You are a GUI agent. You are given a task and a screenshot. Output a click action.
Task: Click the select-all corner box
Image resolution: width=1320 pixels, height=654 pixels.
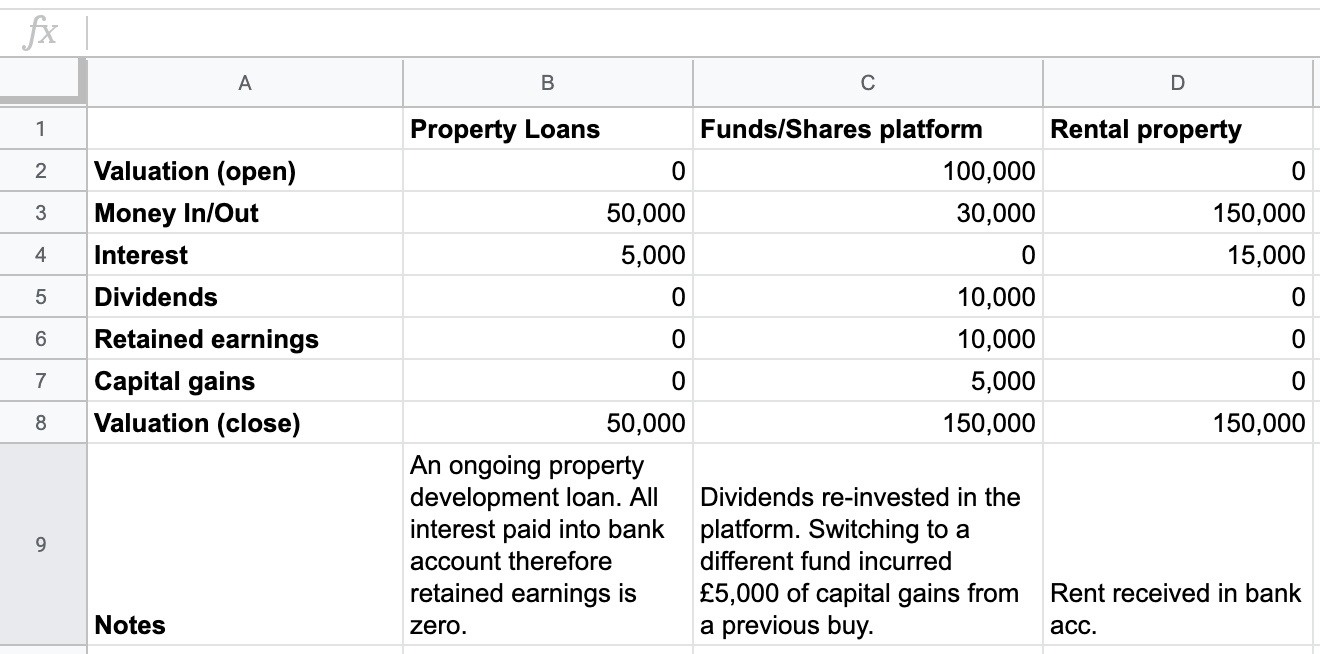pos(43,83)
